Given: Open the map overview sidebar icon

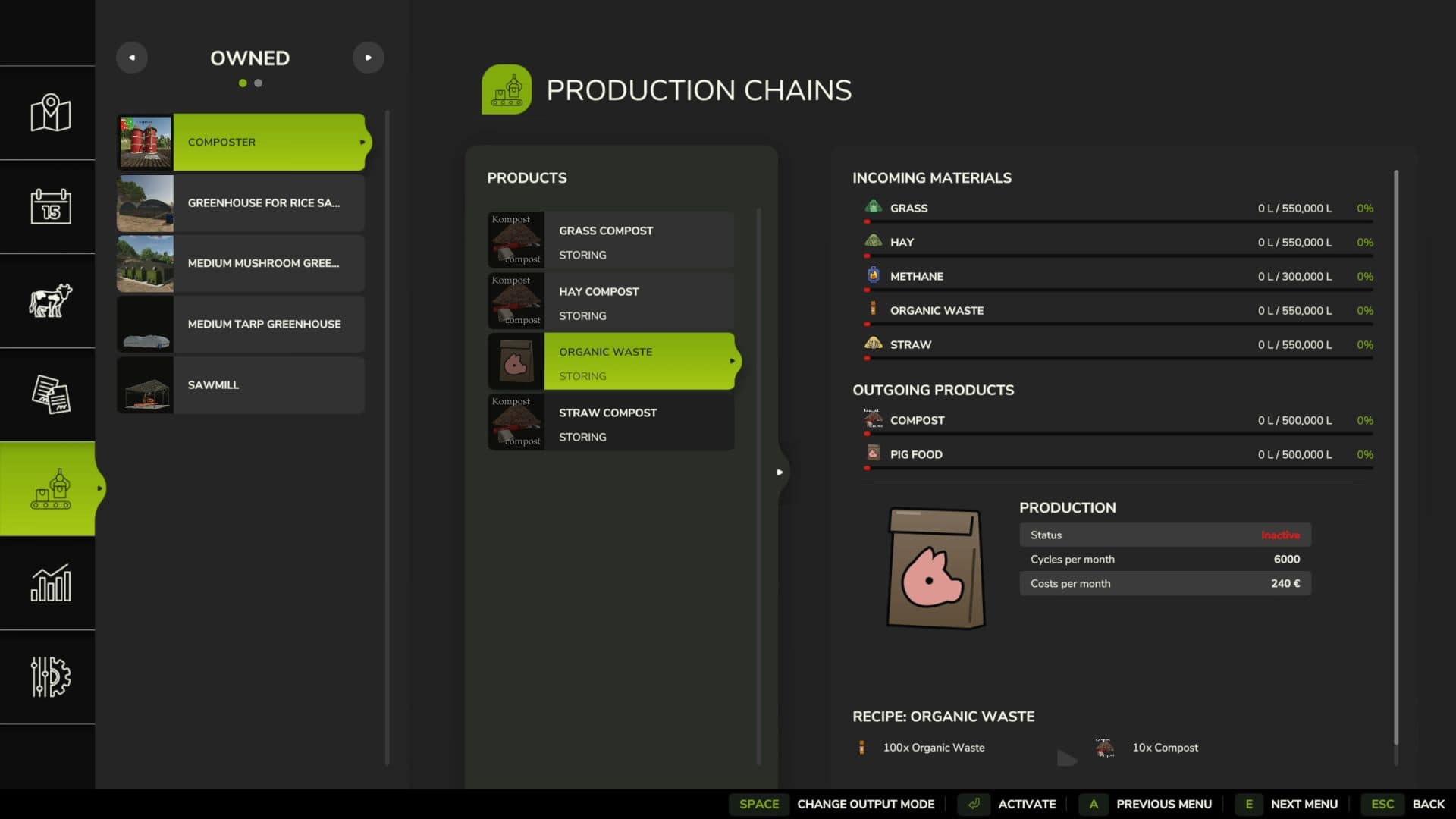Looking at the screenshot, I should pyautogui.click(x=50, y=113).
